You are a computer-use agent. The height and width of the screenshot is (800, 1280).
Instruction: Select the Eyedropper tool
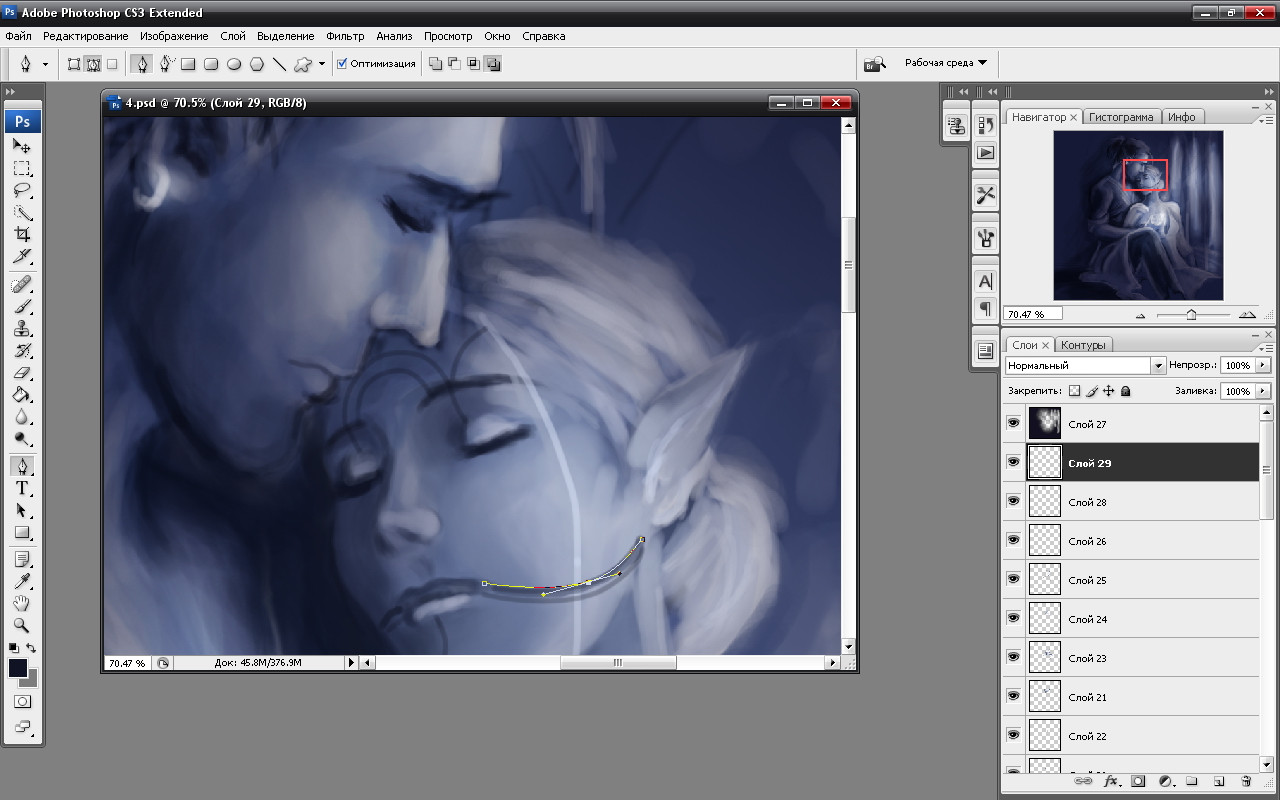click(x=22, y=581)
